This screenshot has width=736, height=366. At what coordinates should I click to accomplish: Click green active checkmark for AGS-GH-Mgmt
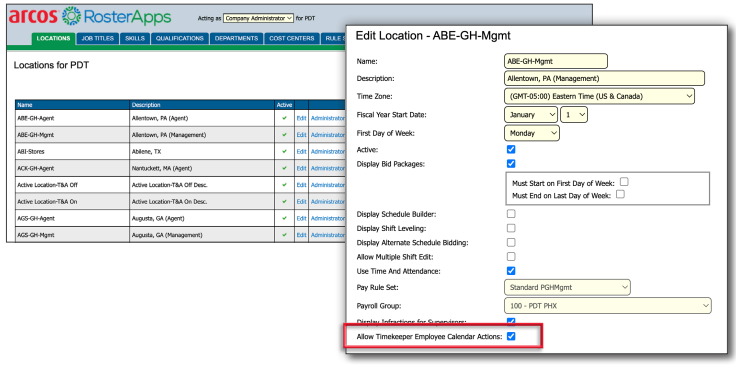284,235
